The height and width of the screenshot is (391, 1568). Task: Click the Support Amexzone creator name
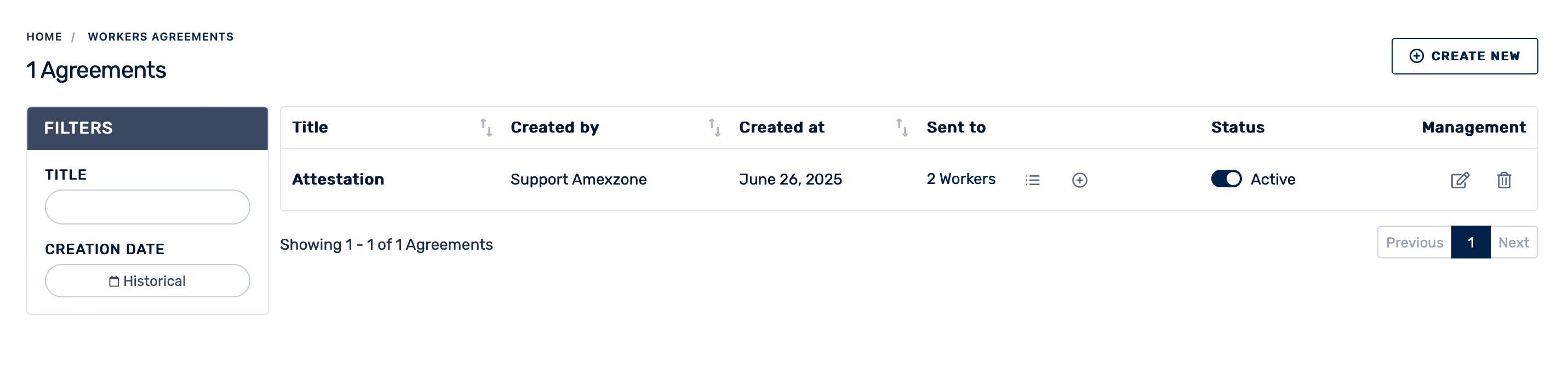point(578,180)
